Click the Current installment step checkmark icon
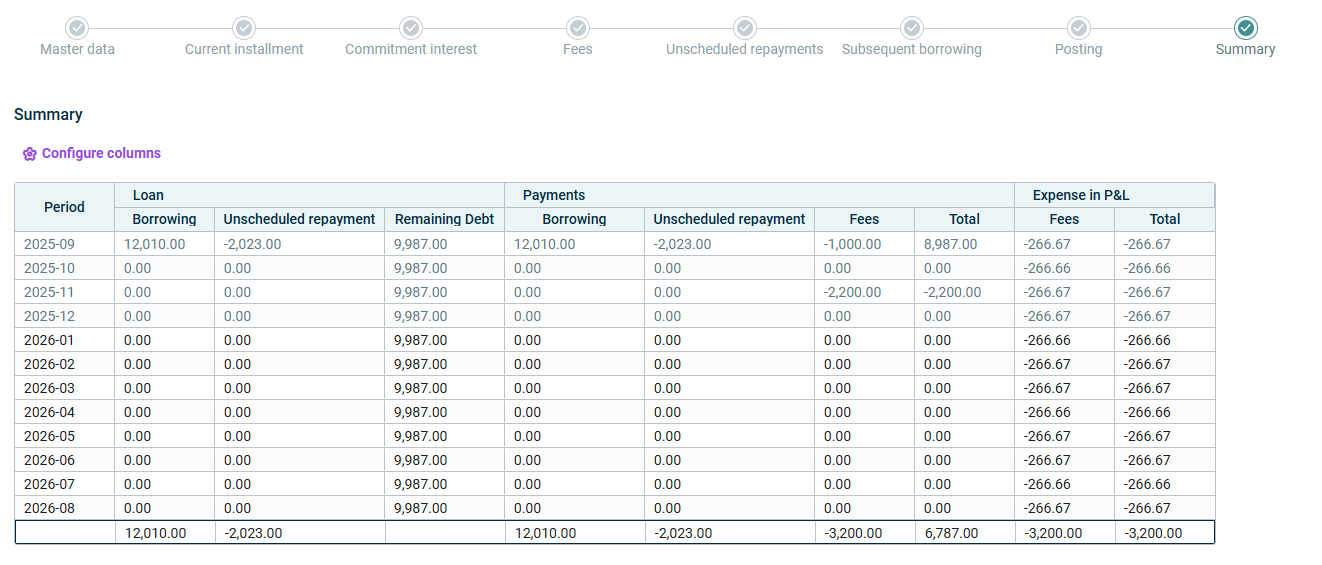Image resolution: width=1322 pixels, height=565 pixels. (x=244, y=28)
